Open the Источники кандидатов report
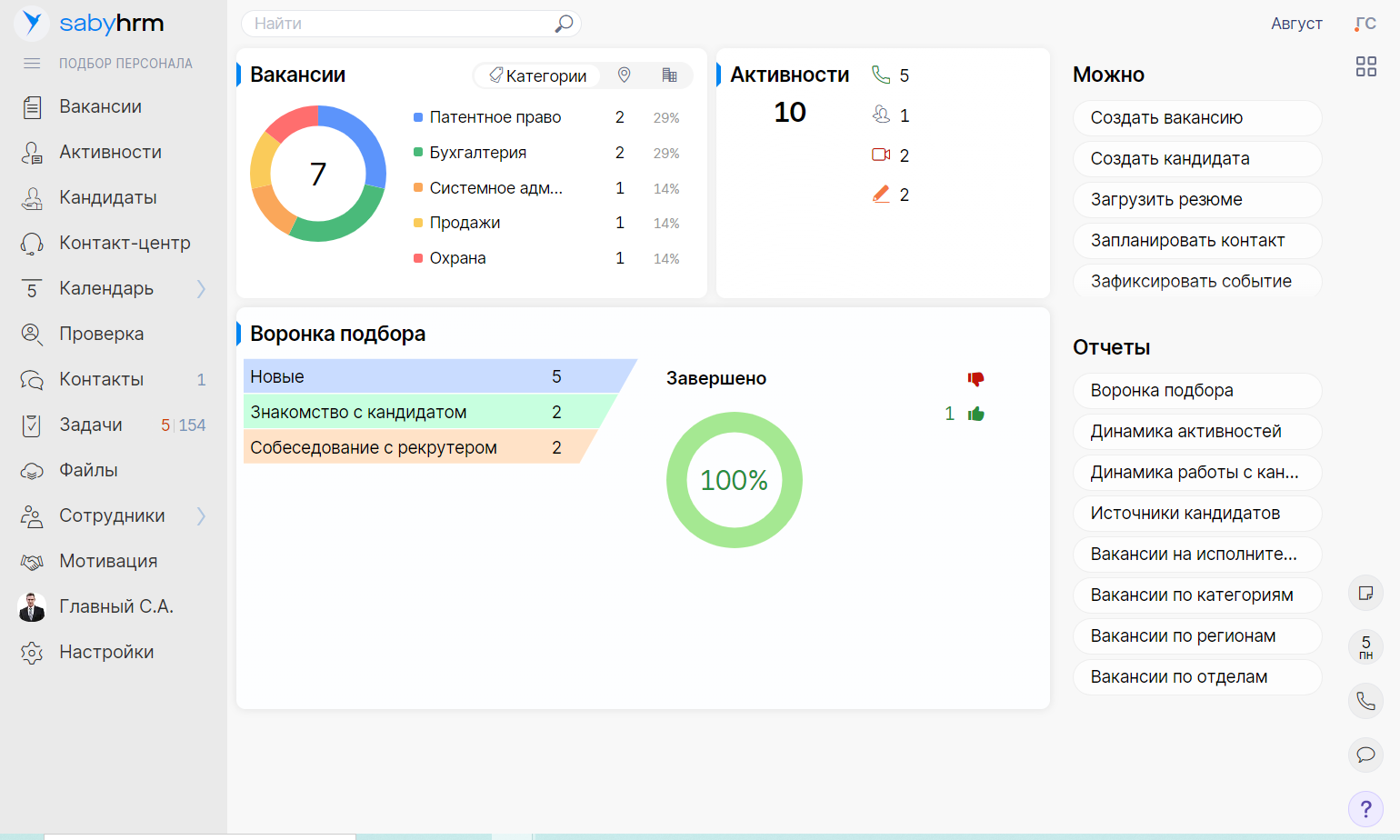 click(x=1196, y=514)
